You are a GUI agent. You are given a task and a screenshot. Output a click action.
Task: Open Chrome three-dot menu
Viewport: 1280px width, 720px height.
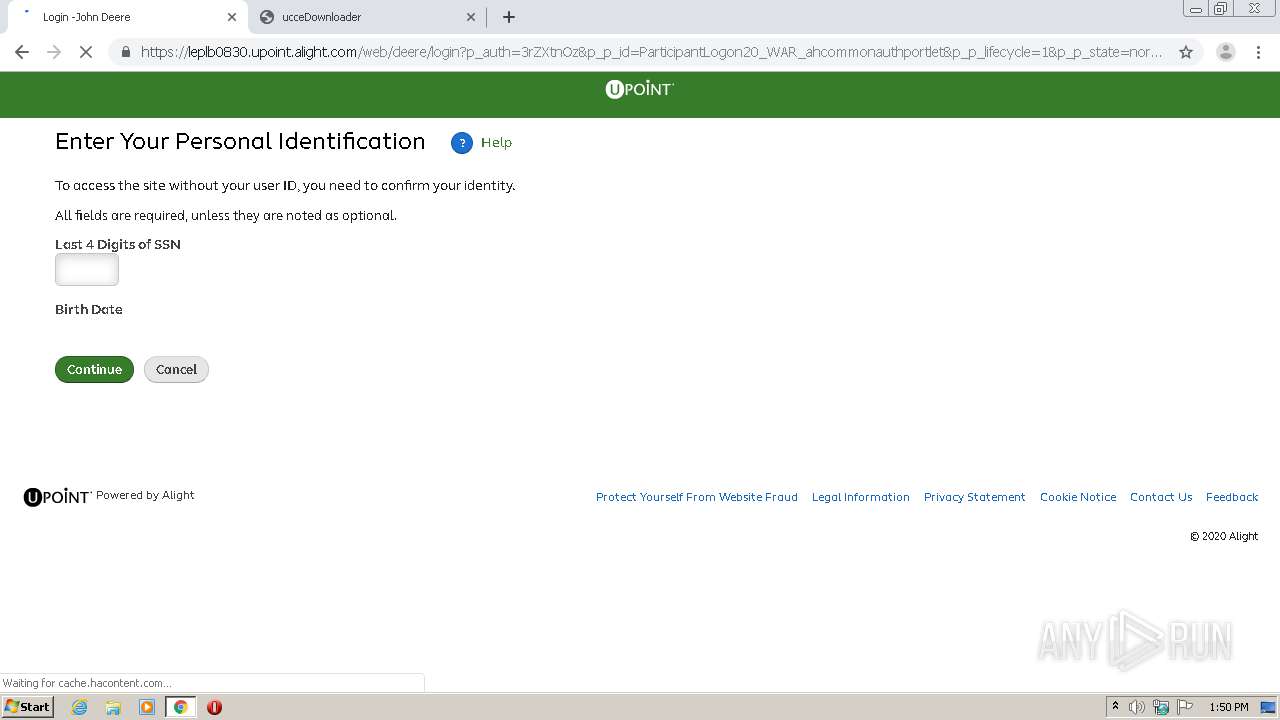(1259, 52)
